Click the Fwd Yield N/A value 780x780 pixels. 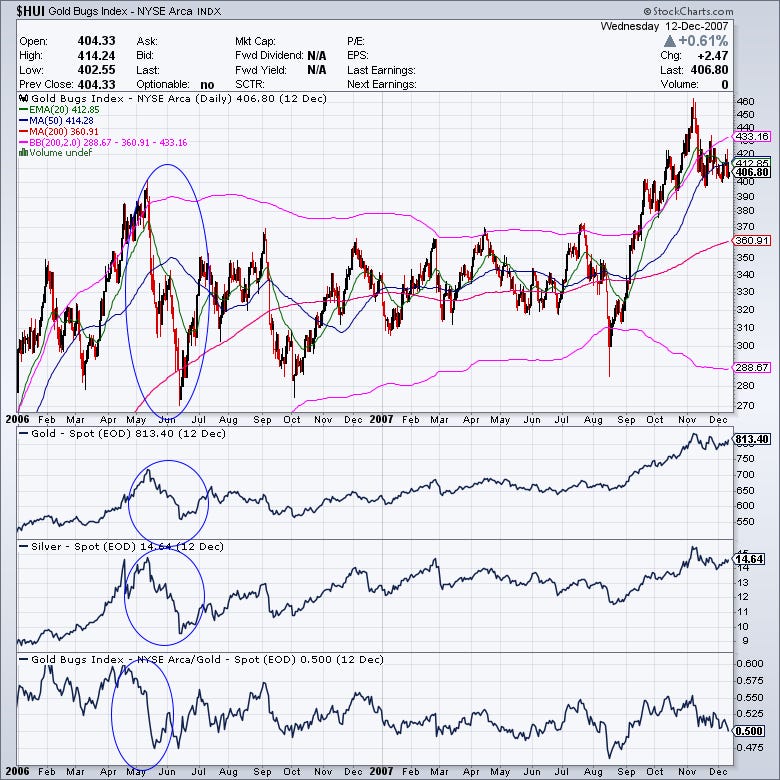(316, 70)
